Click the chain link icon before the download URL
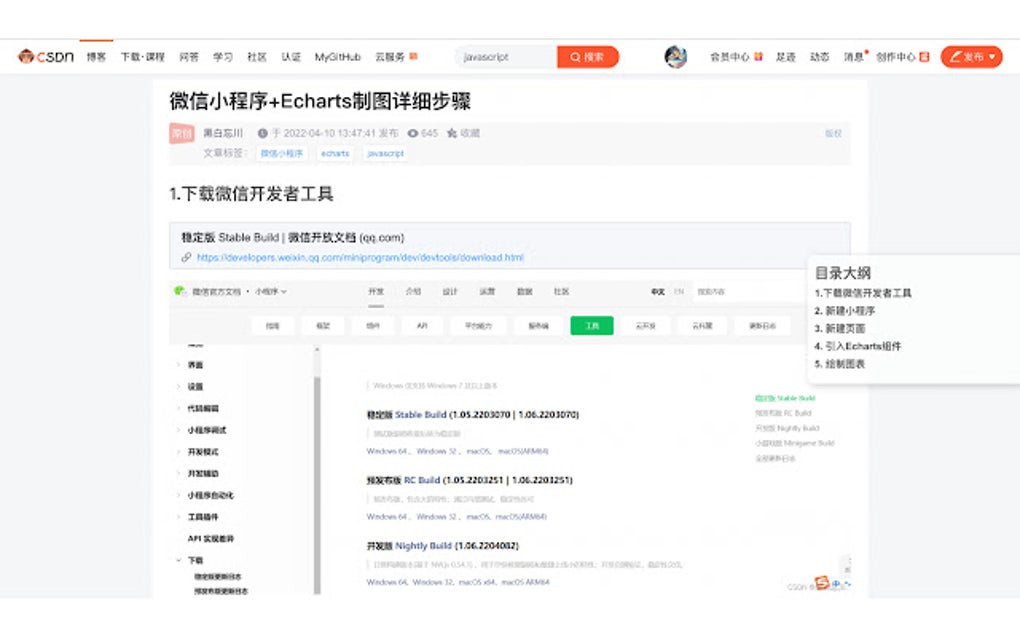This screenshot has width=1020, height=638. 189,257
